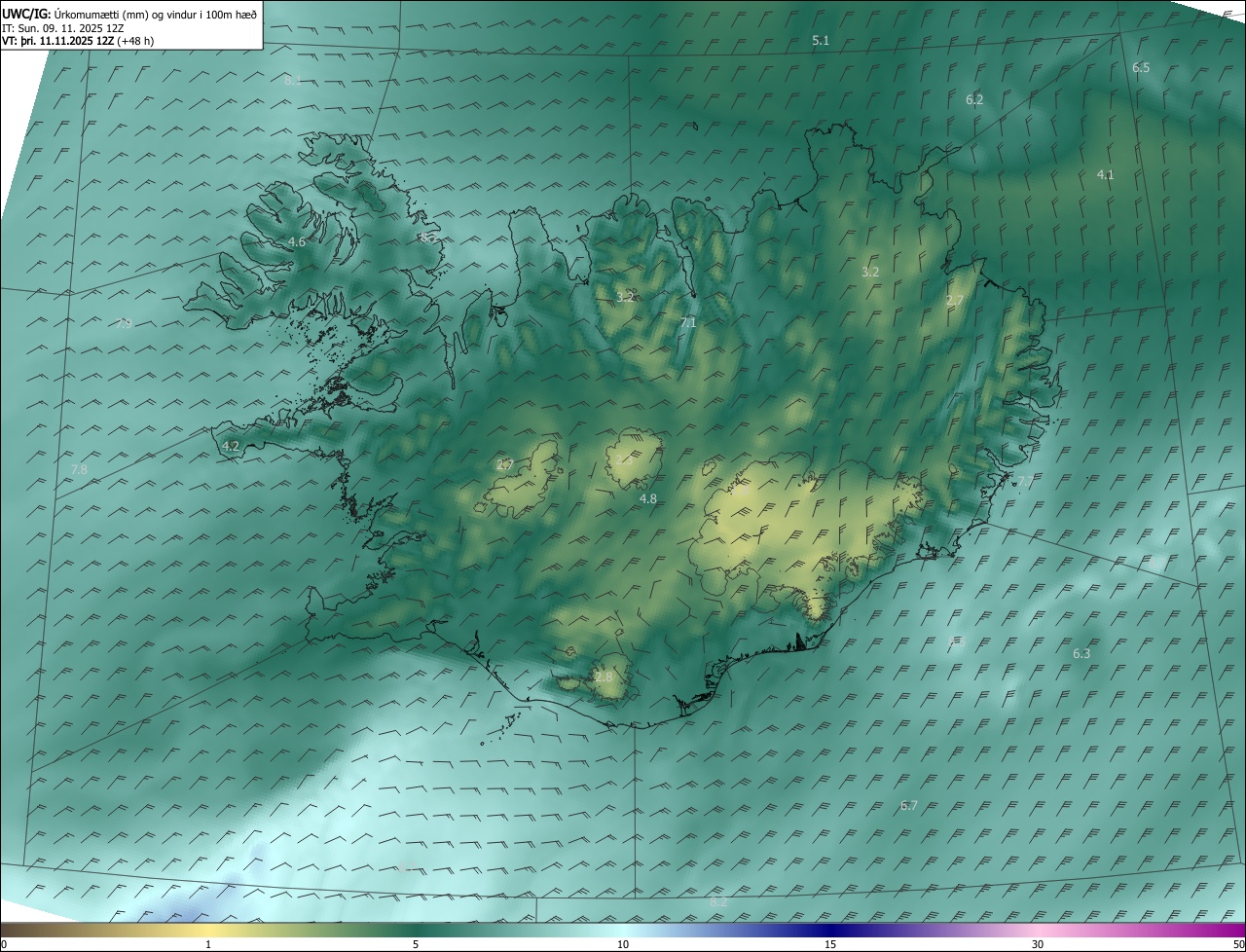Click the 4.8 value label
1246x952 pixels.
point(647,498)
